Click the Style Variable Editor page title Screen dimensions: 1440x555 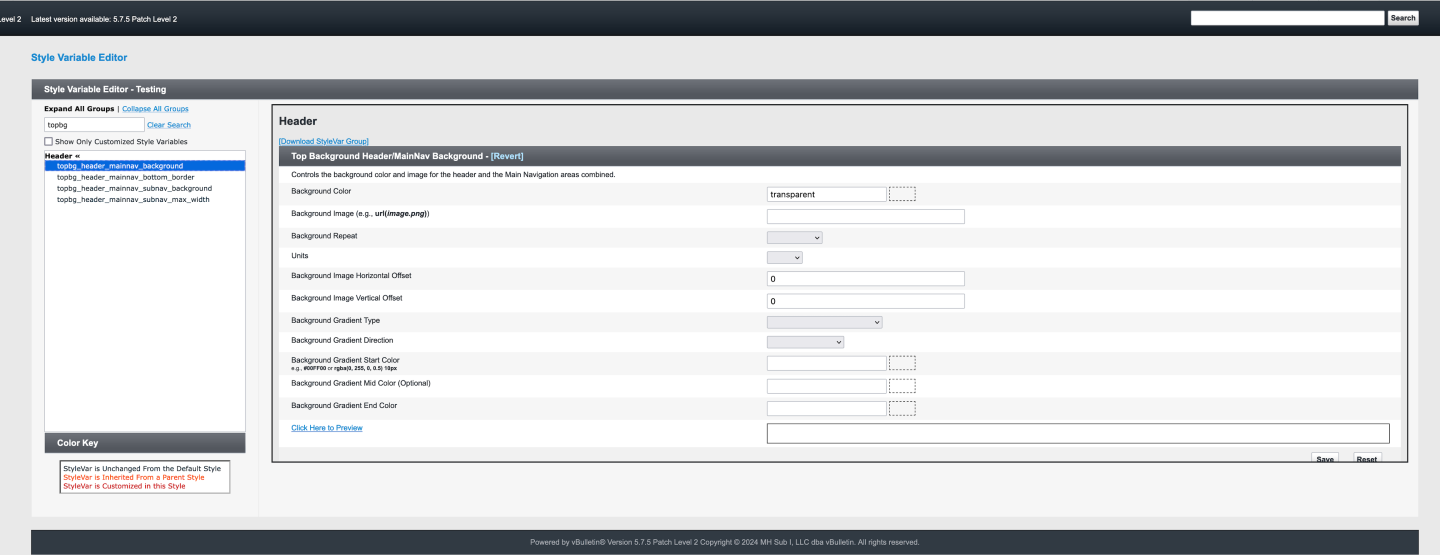click(x=79, y=58)
